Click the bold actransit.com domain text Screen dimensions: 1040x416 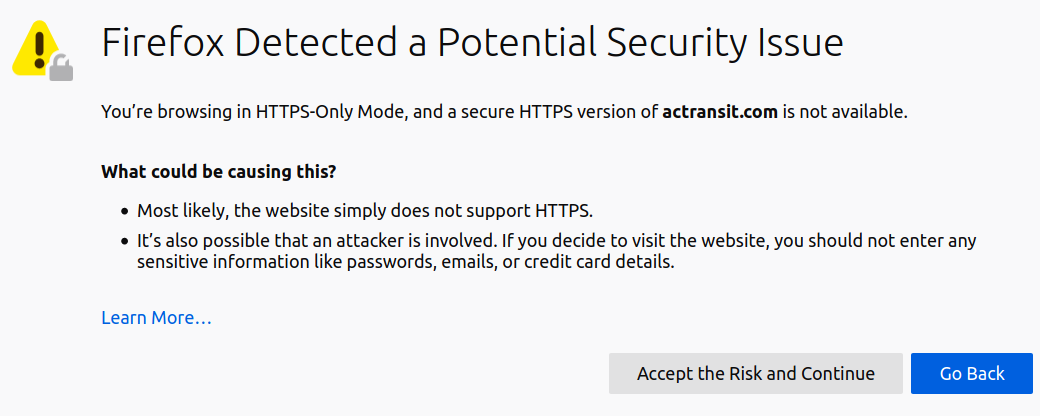pos(719,112)
